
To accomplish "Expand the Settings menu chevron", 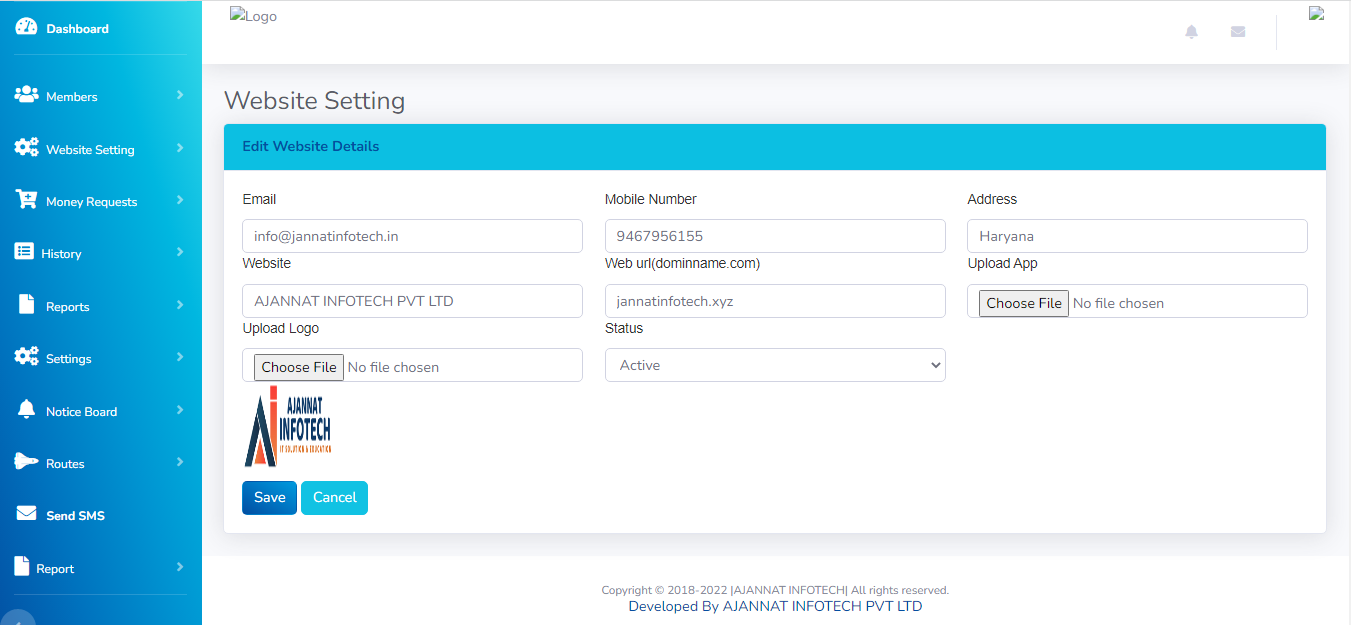I will [180, 357].
